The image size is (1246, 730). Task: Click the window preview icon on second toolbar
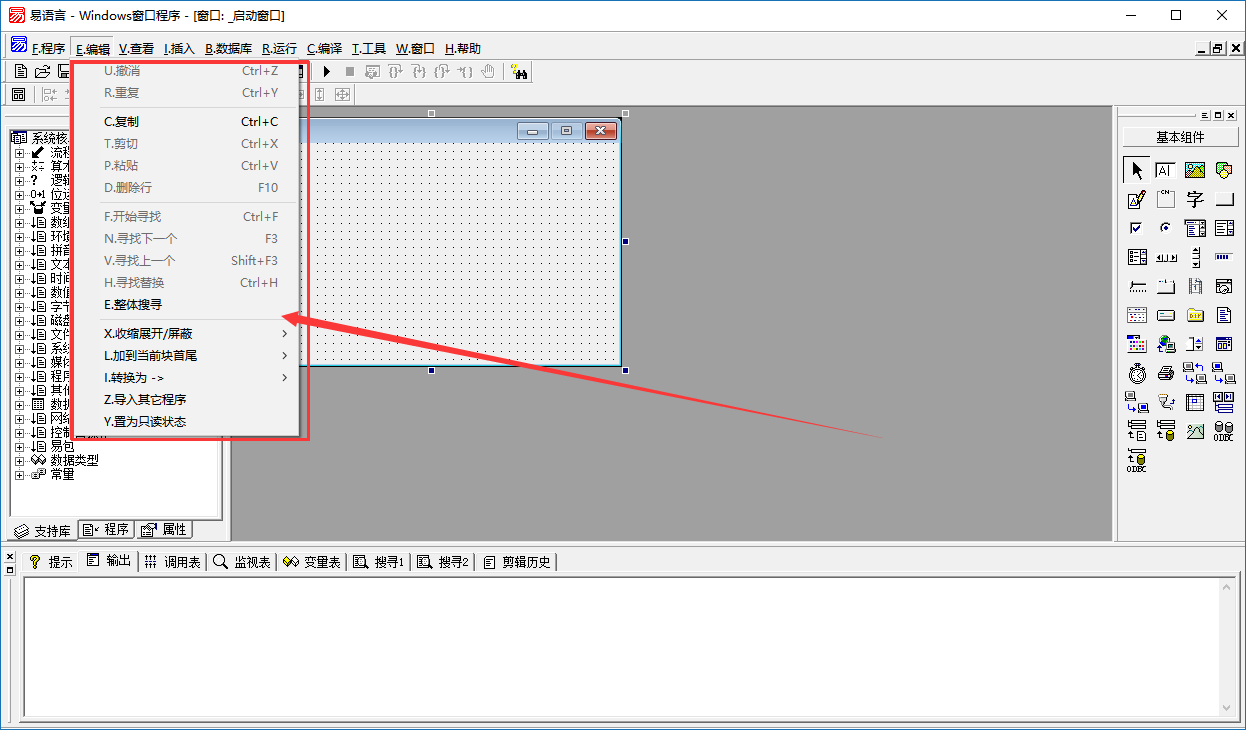click(x=19, y=94)
